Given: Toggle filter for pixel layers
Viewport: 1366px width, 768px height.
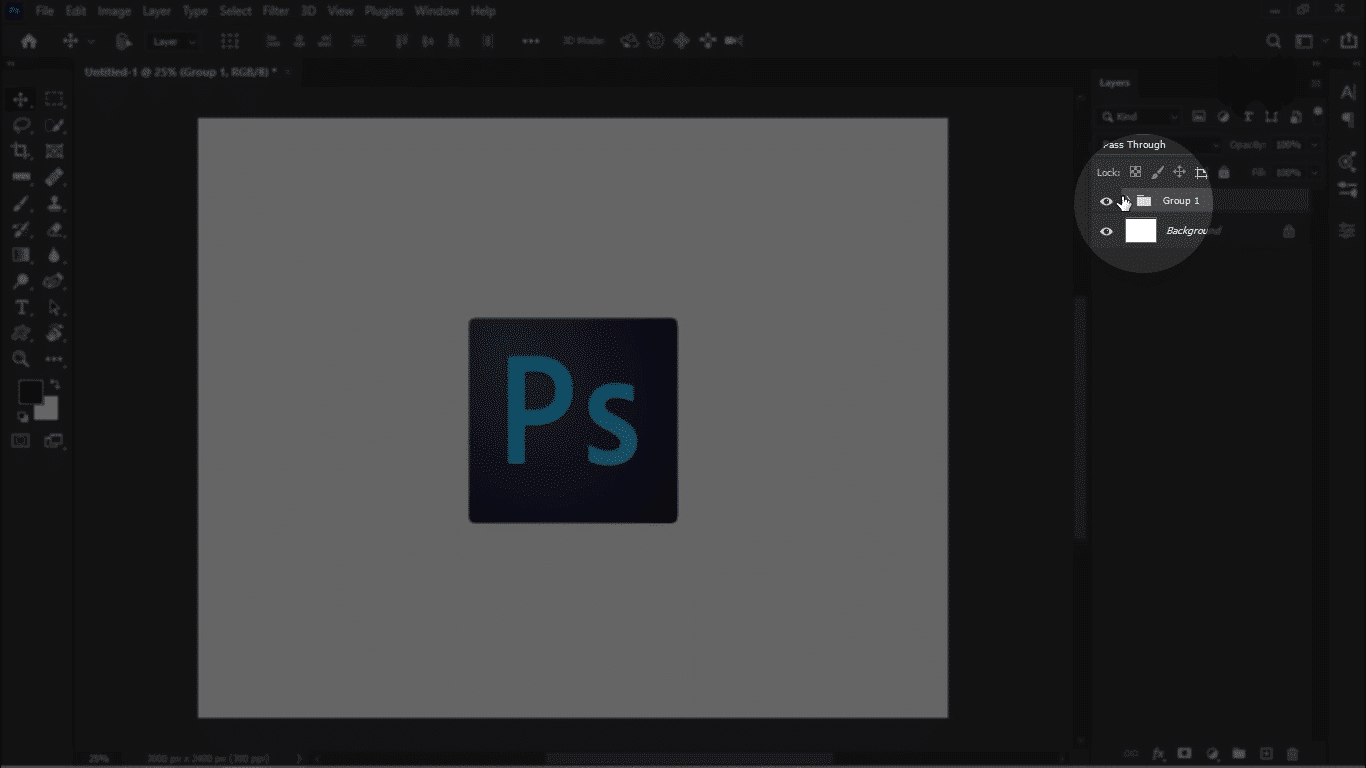Looking at the screenshot, I should 1199,117.
